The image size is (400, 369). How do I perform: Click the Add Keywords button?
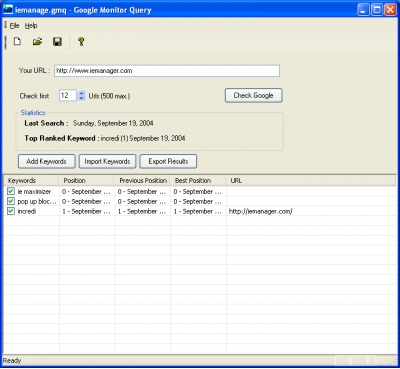[46, 161]
